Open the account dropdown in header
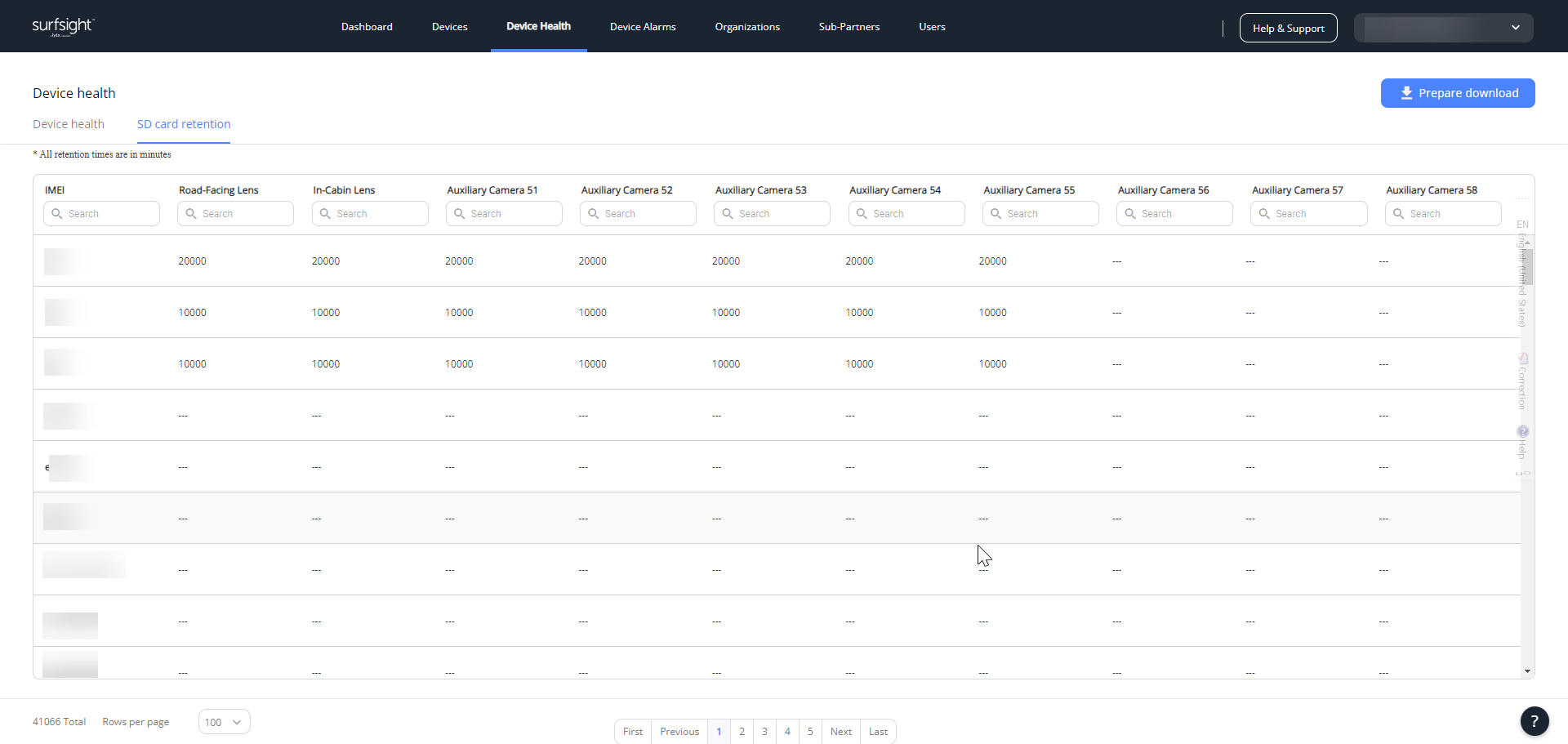Screen dimensions: 1568x744 tap(1443, 28)
